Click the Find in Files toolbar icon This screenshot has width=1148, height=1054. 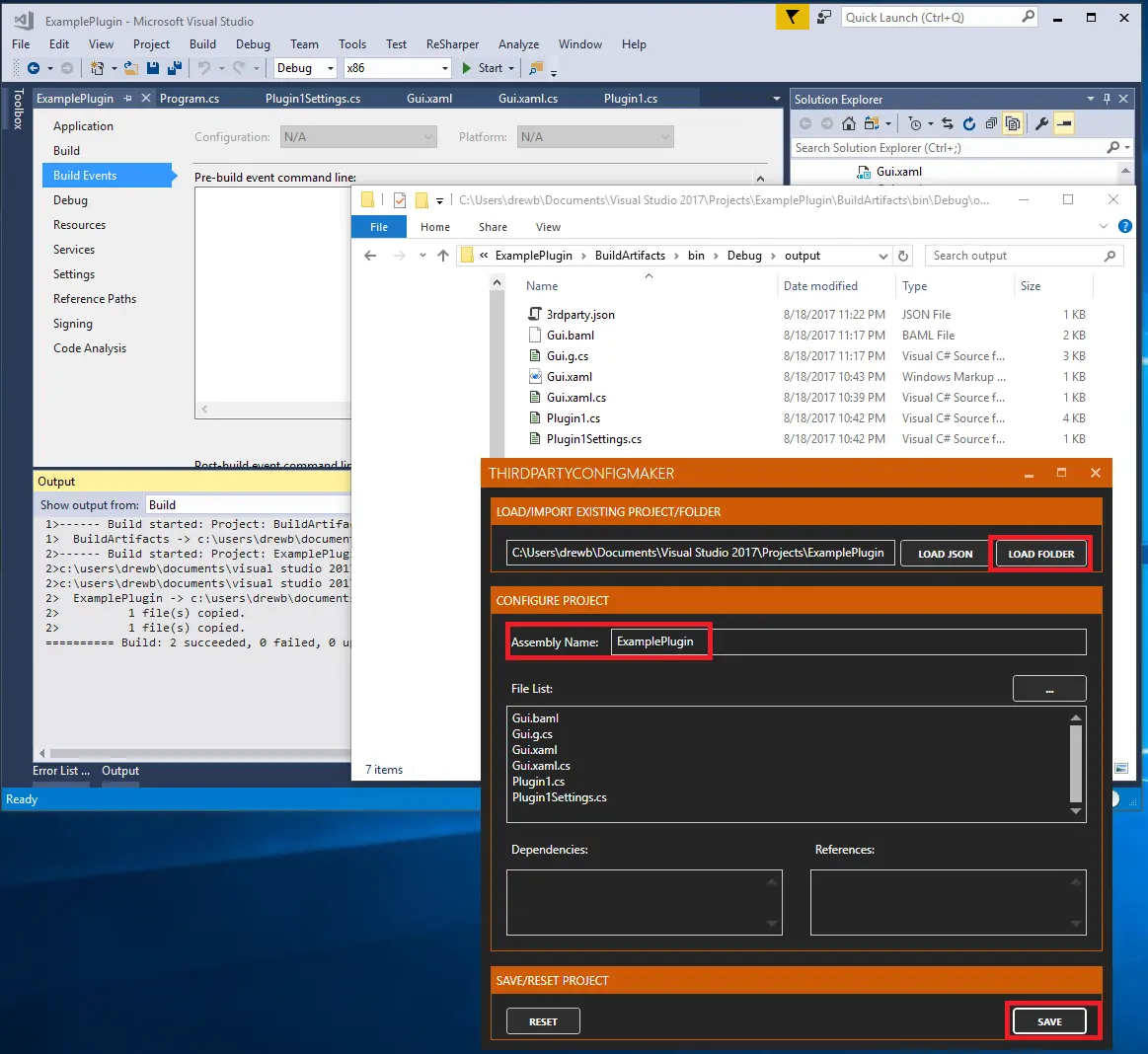pos(536,68)
